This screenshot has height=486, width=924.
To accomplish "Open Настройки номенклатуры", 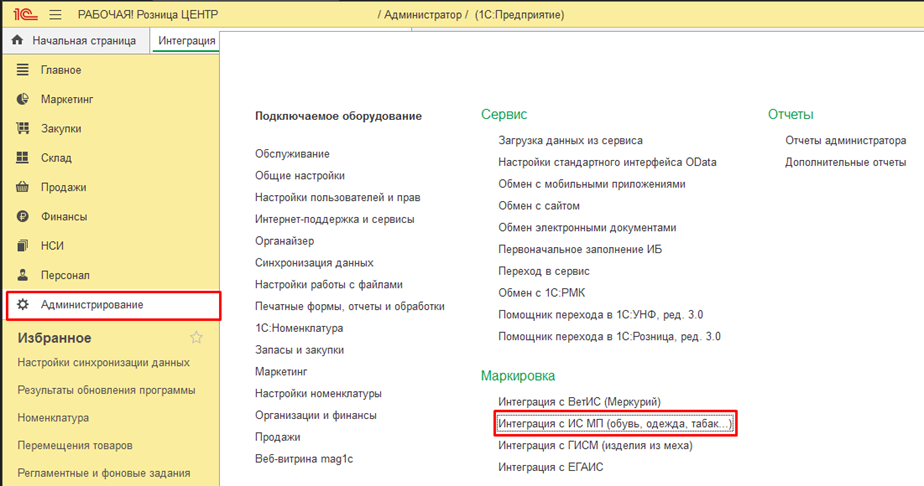I will [318, 394].
